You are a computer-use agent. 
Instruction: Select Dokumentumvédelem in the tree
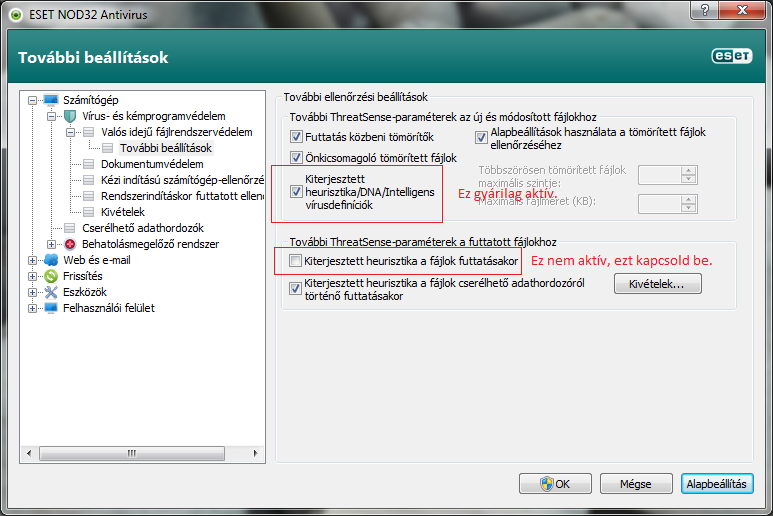coord(152,164)
